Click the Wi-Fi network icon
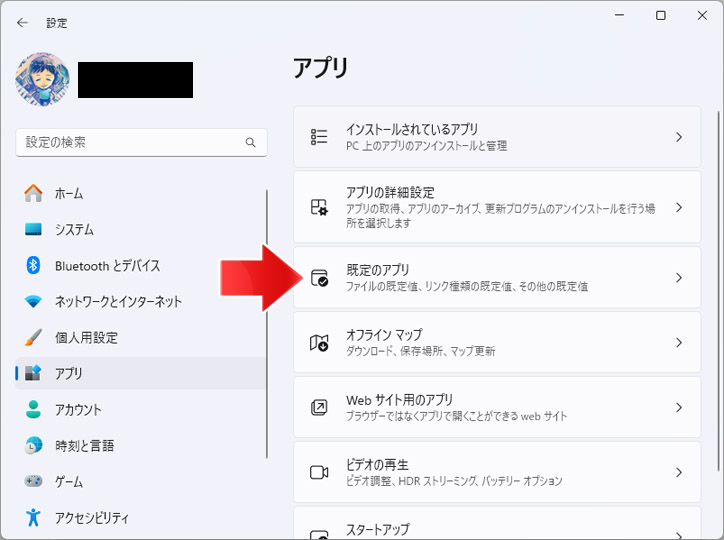This screenshot has width=724, height=540. (x=33, y=301)
